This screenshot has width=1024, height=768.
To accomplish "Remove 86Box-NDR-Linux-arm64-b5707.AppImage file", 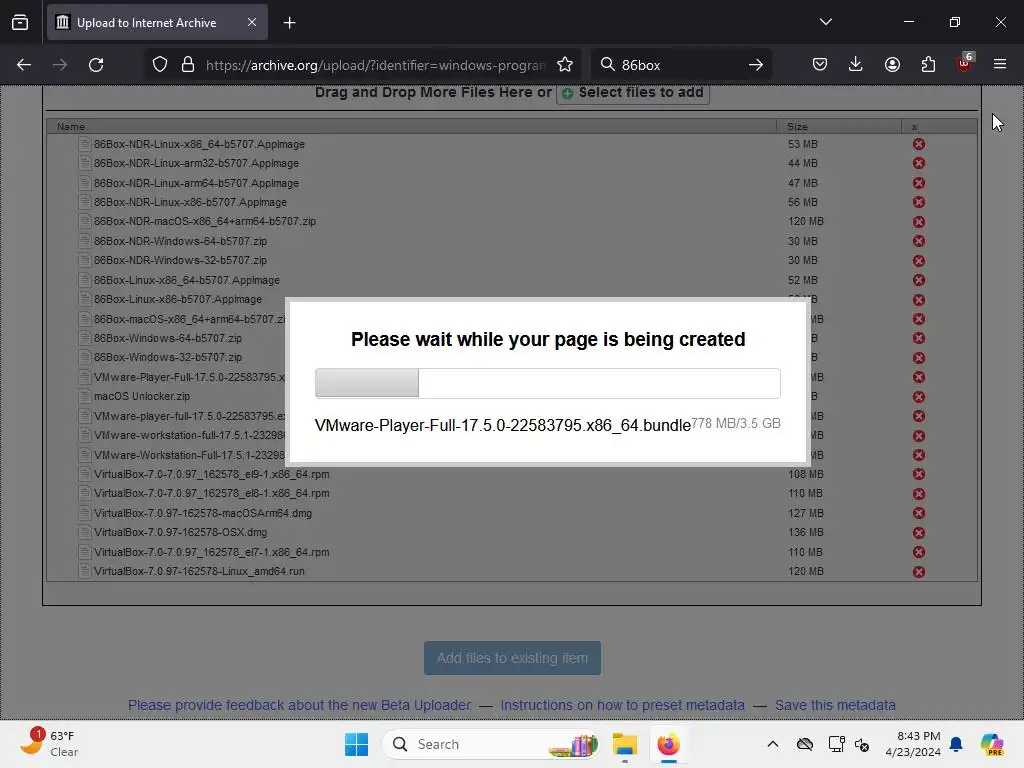I will tap(918, 183).
